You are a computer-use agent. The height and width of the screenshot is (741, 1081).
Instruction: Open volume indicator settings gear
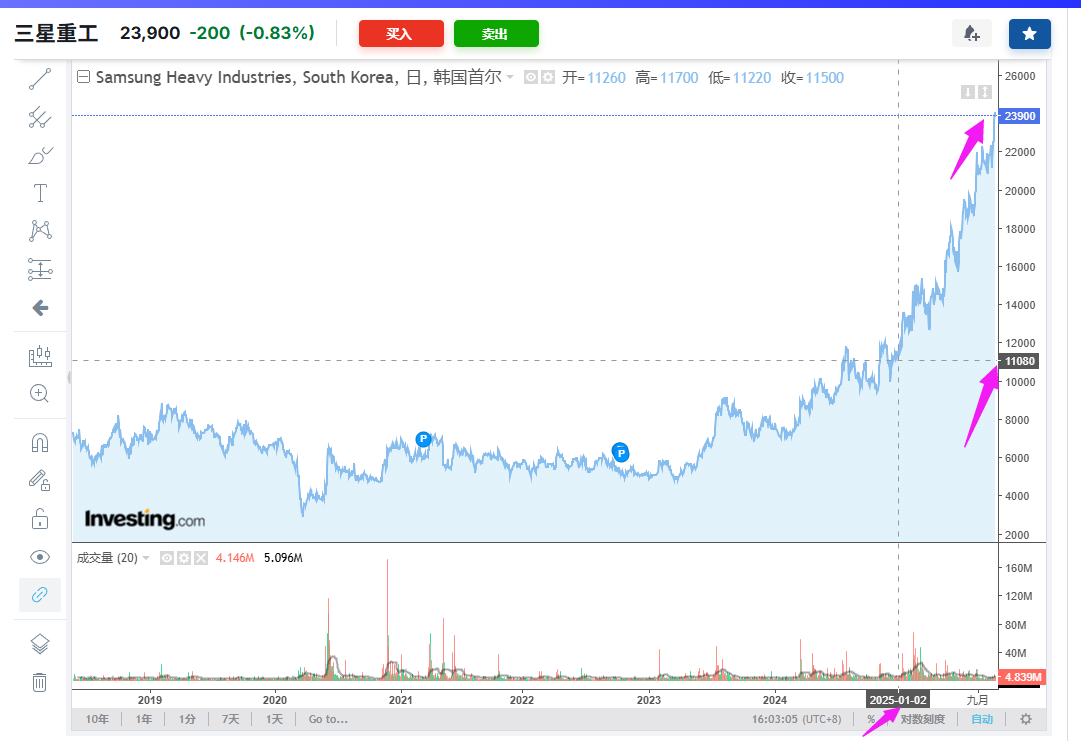pos(184,558)
